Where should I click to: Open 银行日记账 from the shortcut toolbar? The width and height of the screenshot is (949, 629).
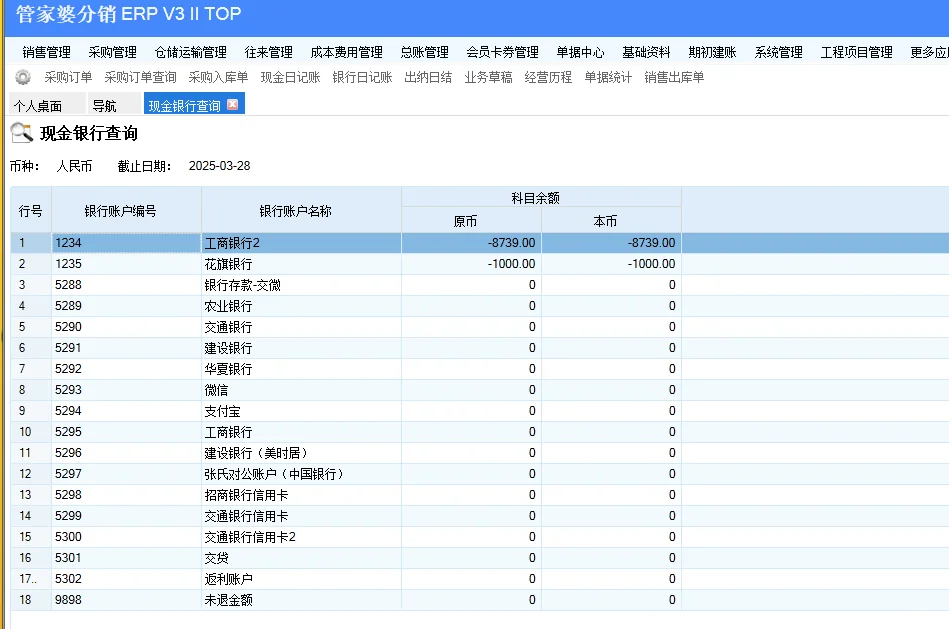click(361, 78)
